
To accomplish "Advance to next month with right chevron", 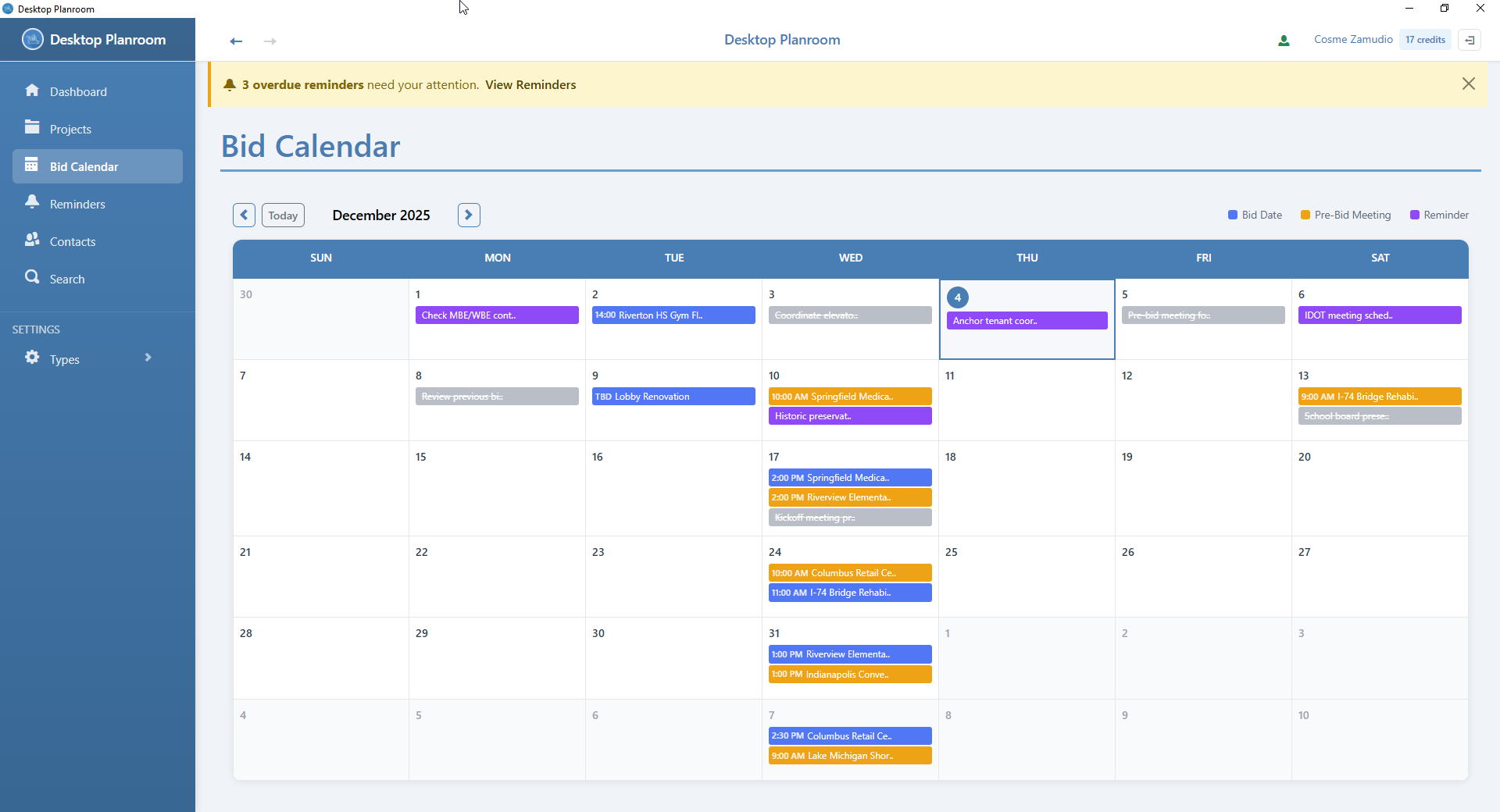I will point(468,215).
